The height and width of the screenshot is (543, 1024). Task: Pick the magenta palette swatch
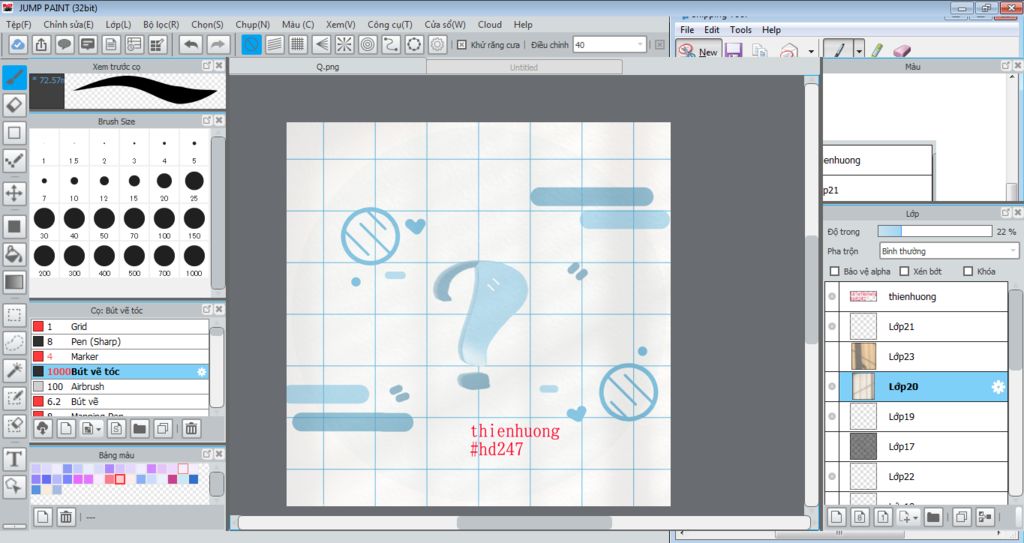point(172,479)
